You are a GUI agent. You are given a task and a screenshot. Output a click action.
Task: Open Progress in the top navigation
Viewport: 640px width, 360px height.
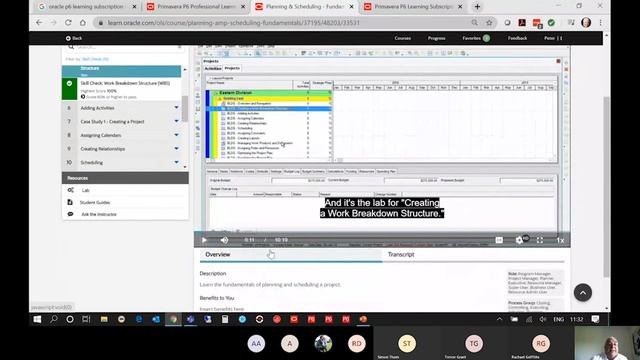pyautogui.click(x=436, y=38)
